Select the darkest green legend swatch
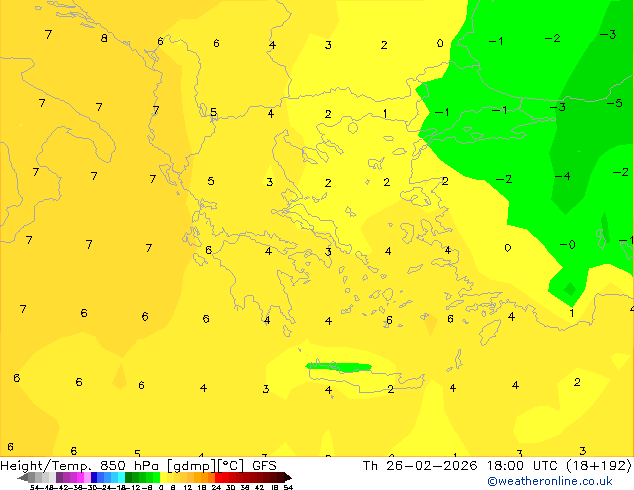Viewport: 634px width, 490px height. pyautogui.click(x=128, y=477)
